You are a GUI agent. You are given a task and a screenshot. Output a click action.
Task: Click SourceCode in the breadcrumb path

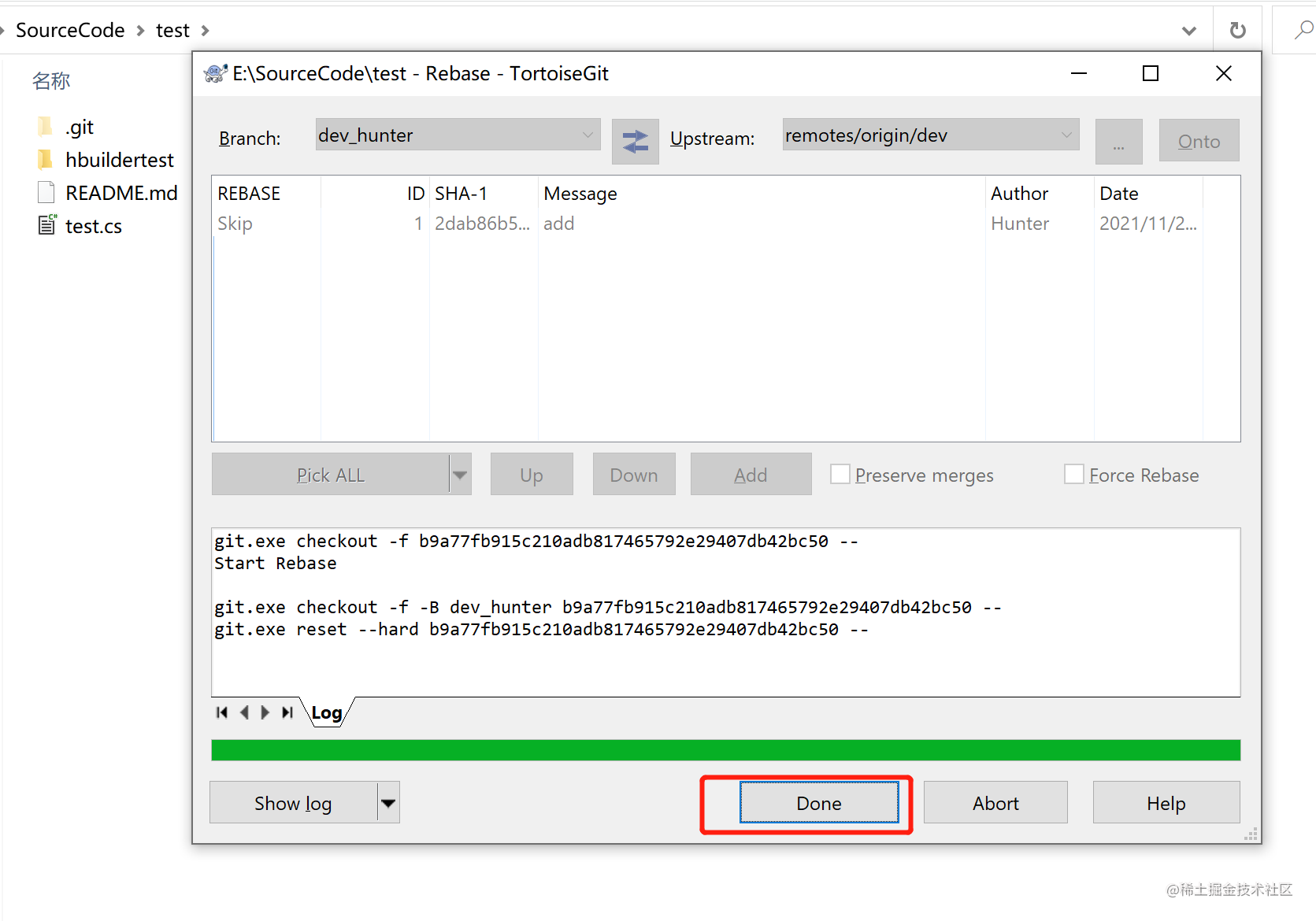pyautogui.click(x=70, y=30)
